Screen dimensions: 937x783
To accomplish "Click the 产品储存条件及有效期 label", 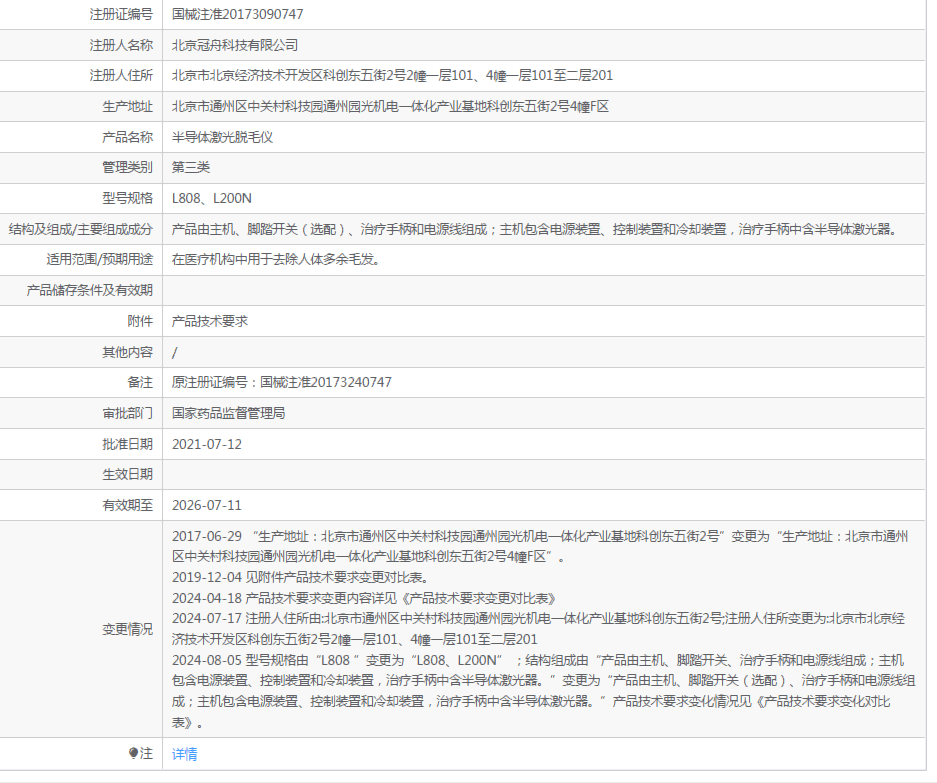I will click(90, 290).
